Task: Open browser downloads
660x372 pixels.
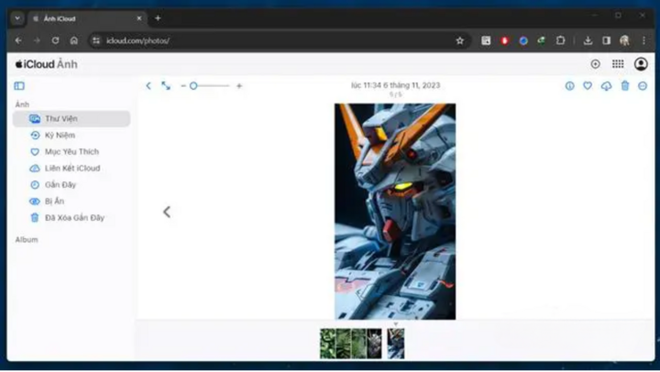Action: click(x=588, y=40)
